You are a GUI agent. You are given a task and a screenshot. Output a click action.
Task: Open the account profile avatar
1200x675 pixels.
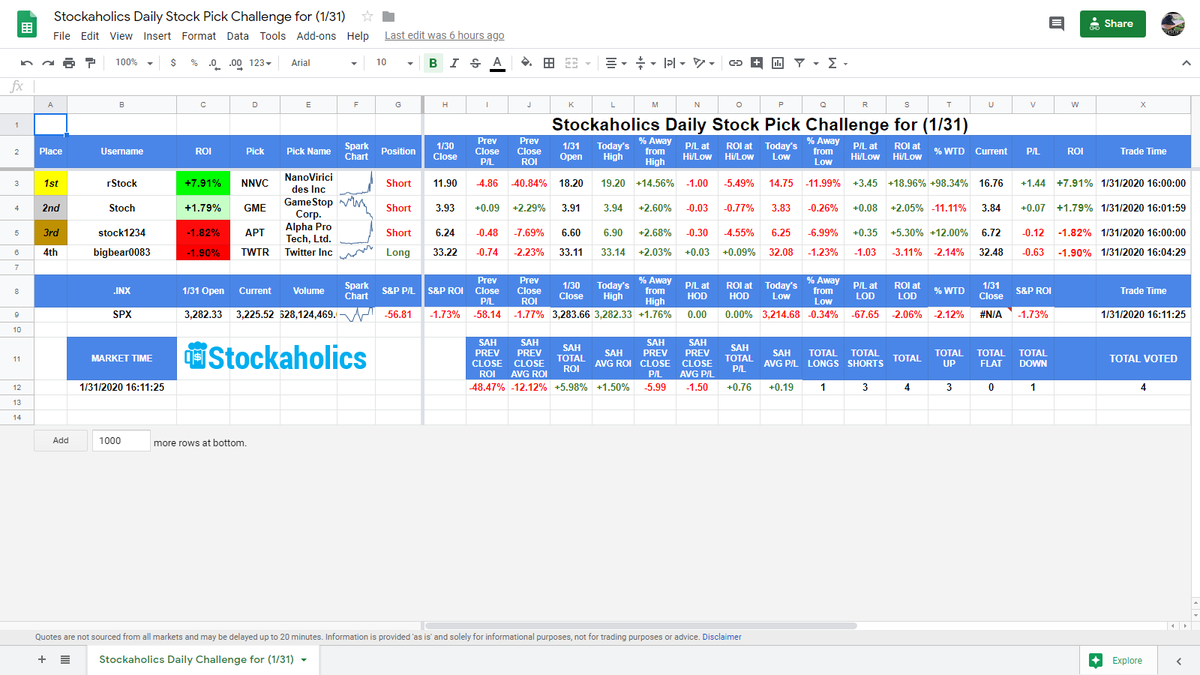coord(1172,24)
